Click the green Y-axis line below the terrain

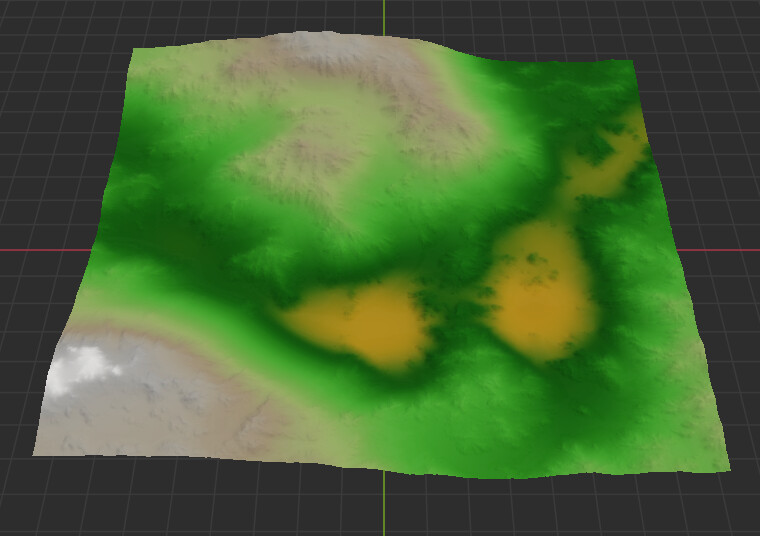pyautogui.click(x=384, y=505)
